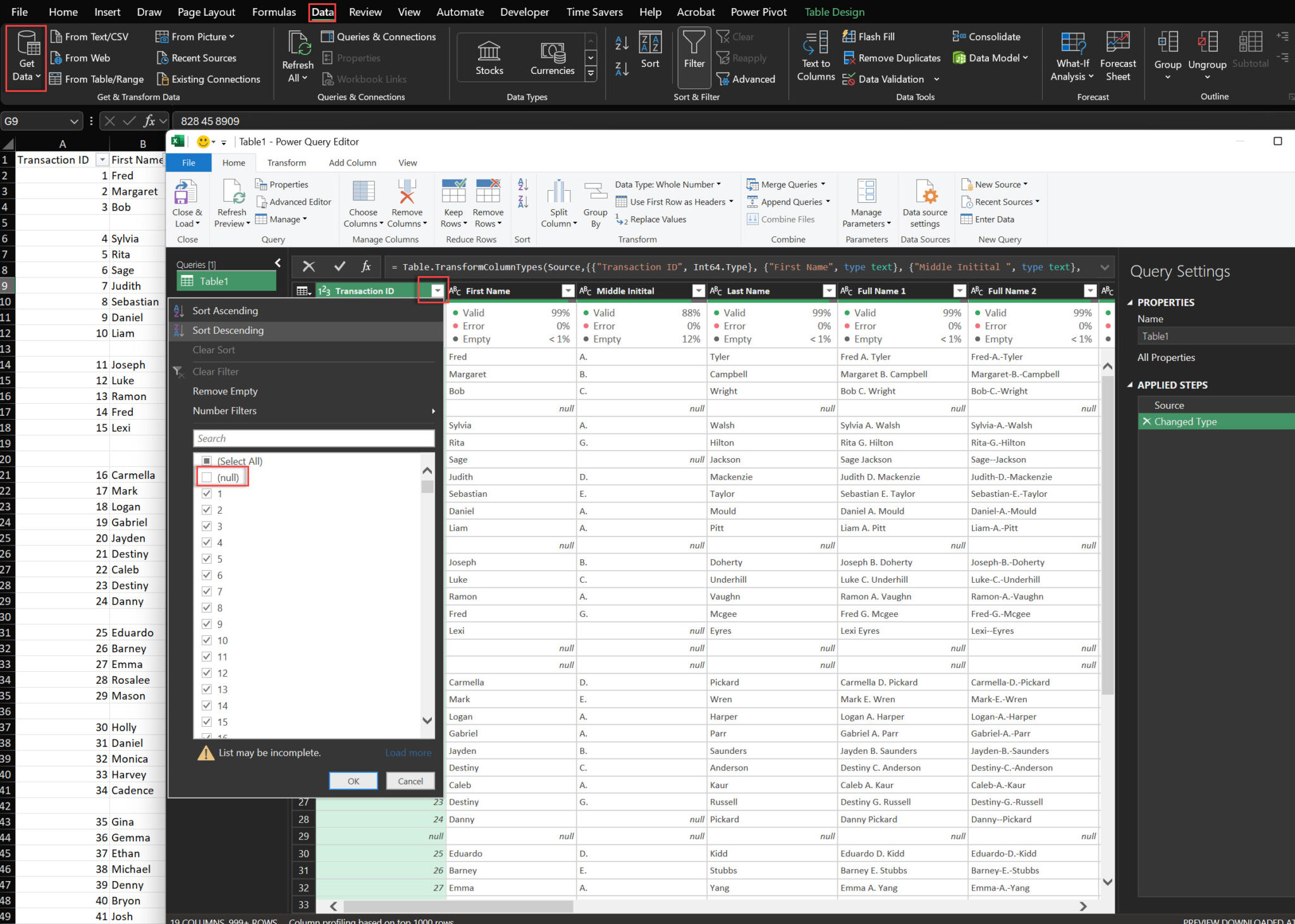Open the Get Data menu
The image size is (1295, 924).
(25, 57)
